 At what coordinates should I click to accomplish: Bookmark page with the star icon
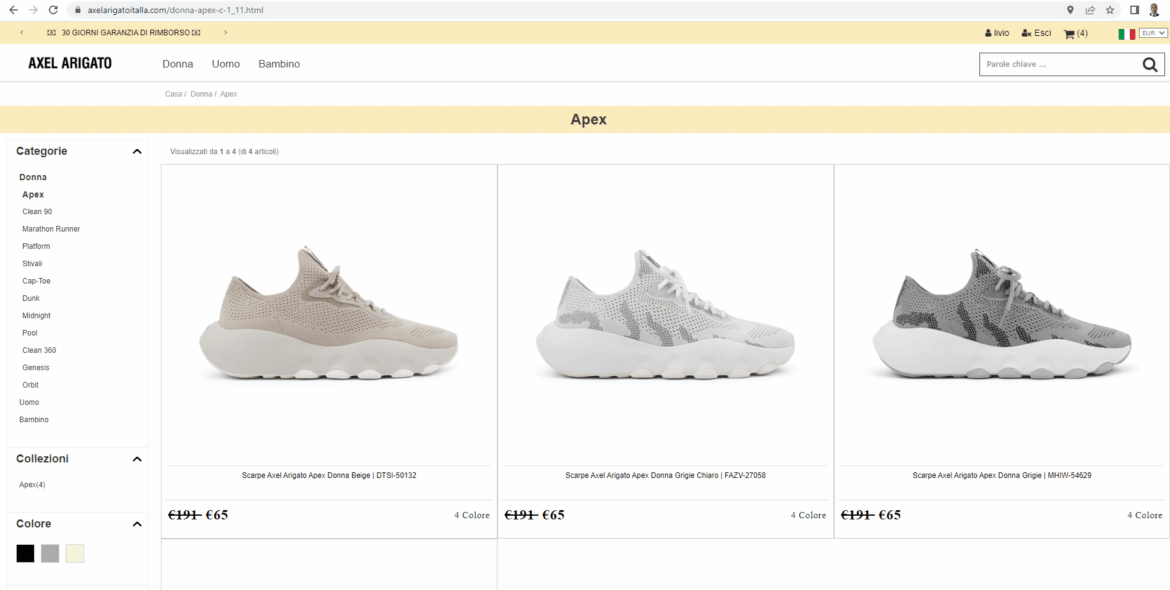tap(1110, 10)
